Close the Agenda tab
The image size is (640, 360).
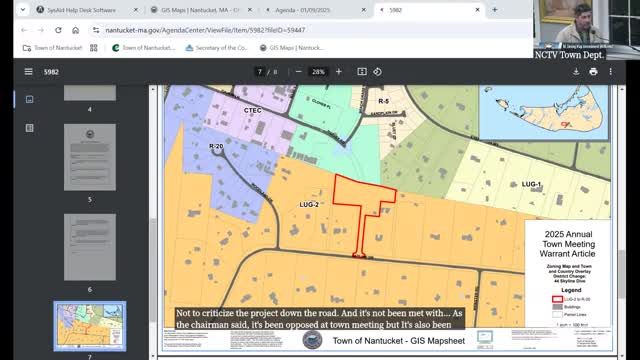pos(364,10)
